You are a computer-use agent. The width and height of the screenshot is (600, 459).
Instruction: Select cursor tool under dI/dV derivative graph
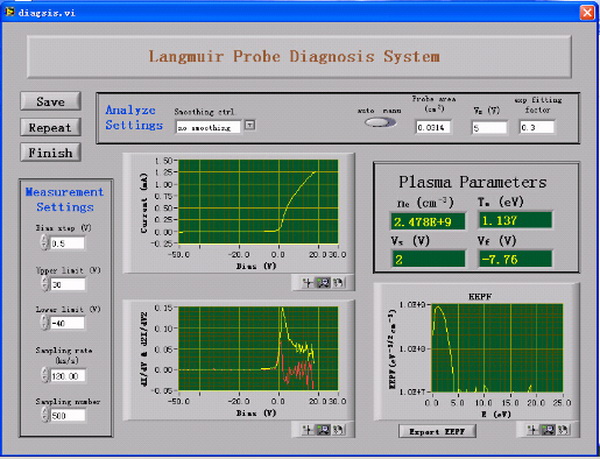tap(309, 430)
